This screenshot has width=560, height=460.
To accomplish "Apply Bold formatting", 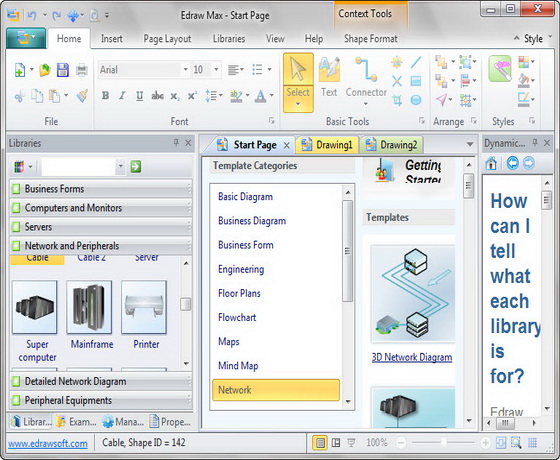I will 105,96.
